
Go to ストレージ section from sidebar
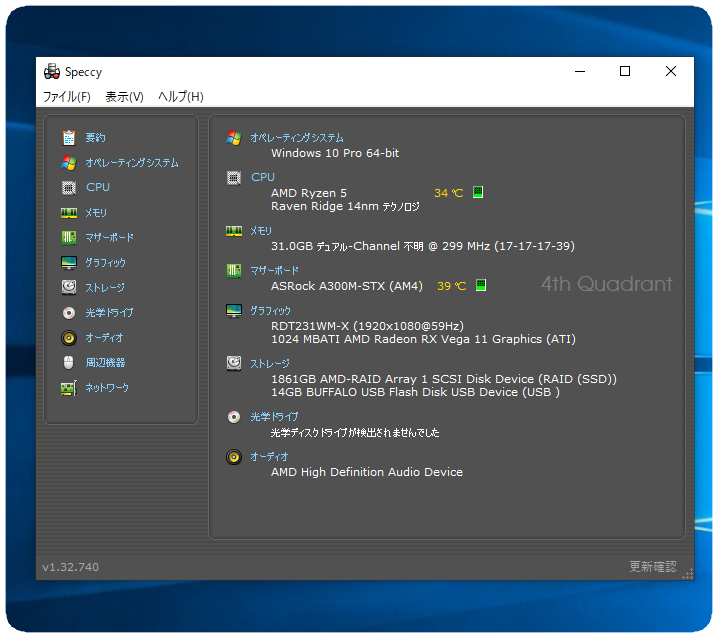(105, 287)
